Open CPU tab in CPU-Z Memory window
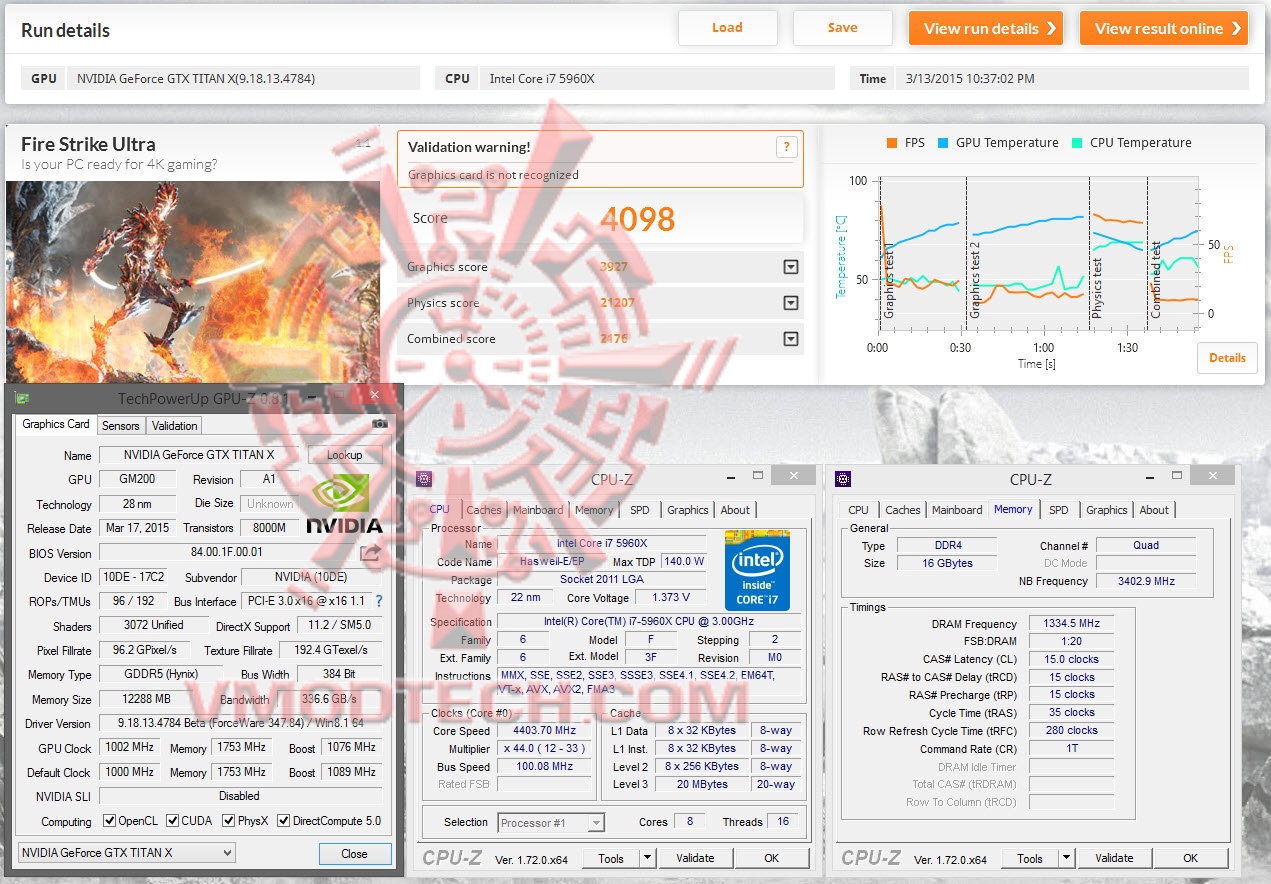1271x884 pixels. tap(858, 510)
